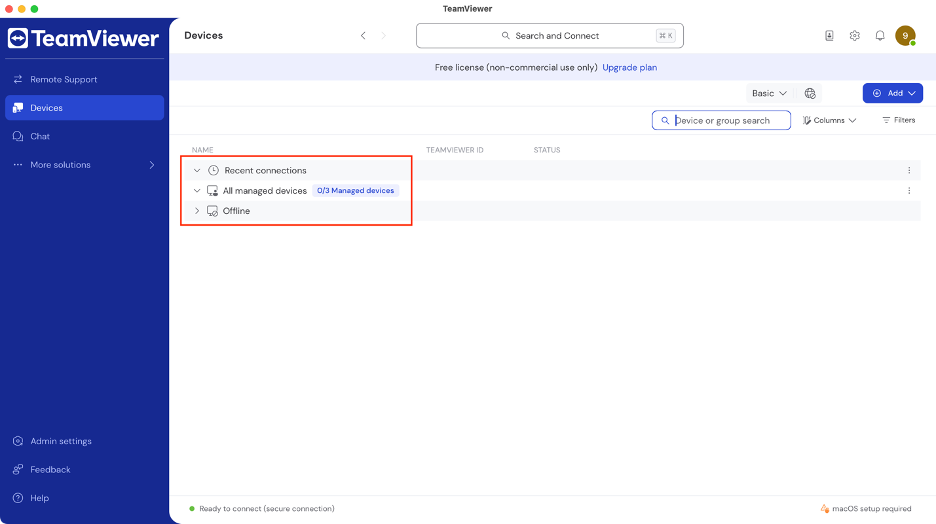Click the Search and Connect field

(x=549, y=36)
